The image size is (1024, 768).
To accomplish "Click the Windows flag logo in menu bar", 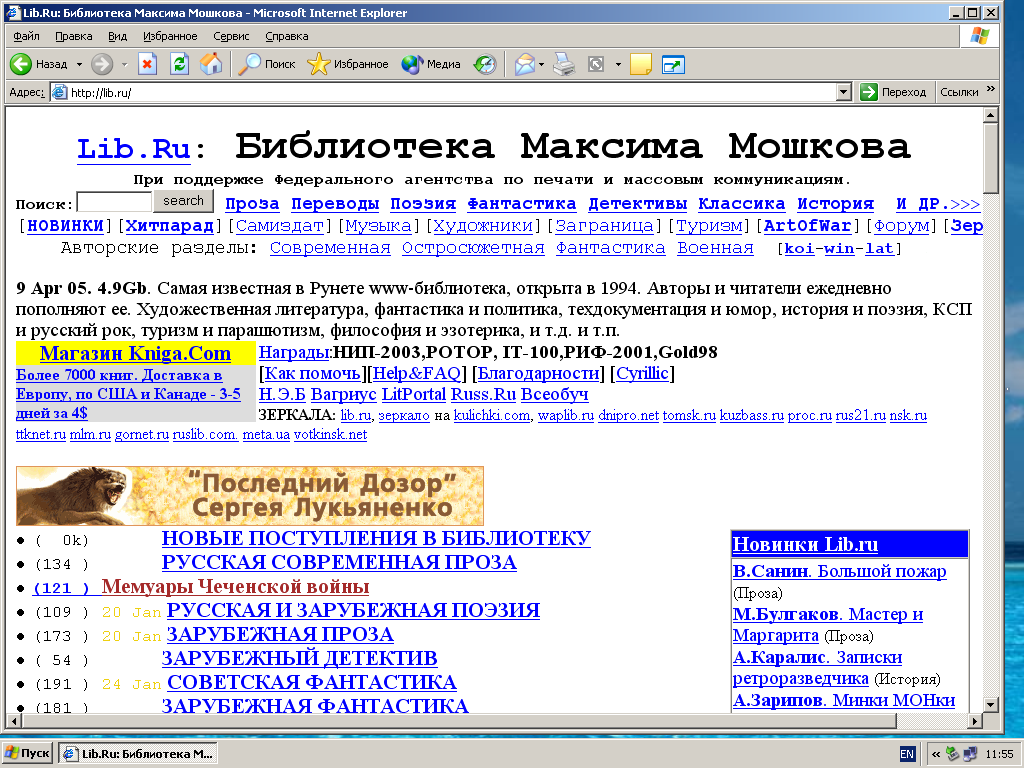I will tap(980, 36).
